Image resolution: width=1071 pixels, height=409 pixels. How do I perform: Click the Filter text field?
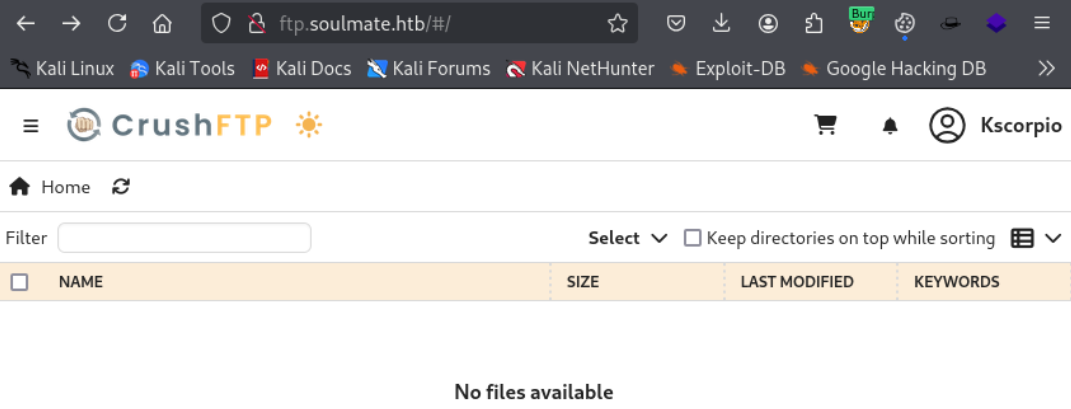point(184,238)
